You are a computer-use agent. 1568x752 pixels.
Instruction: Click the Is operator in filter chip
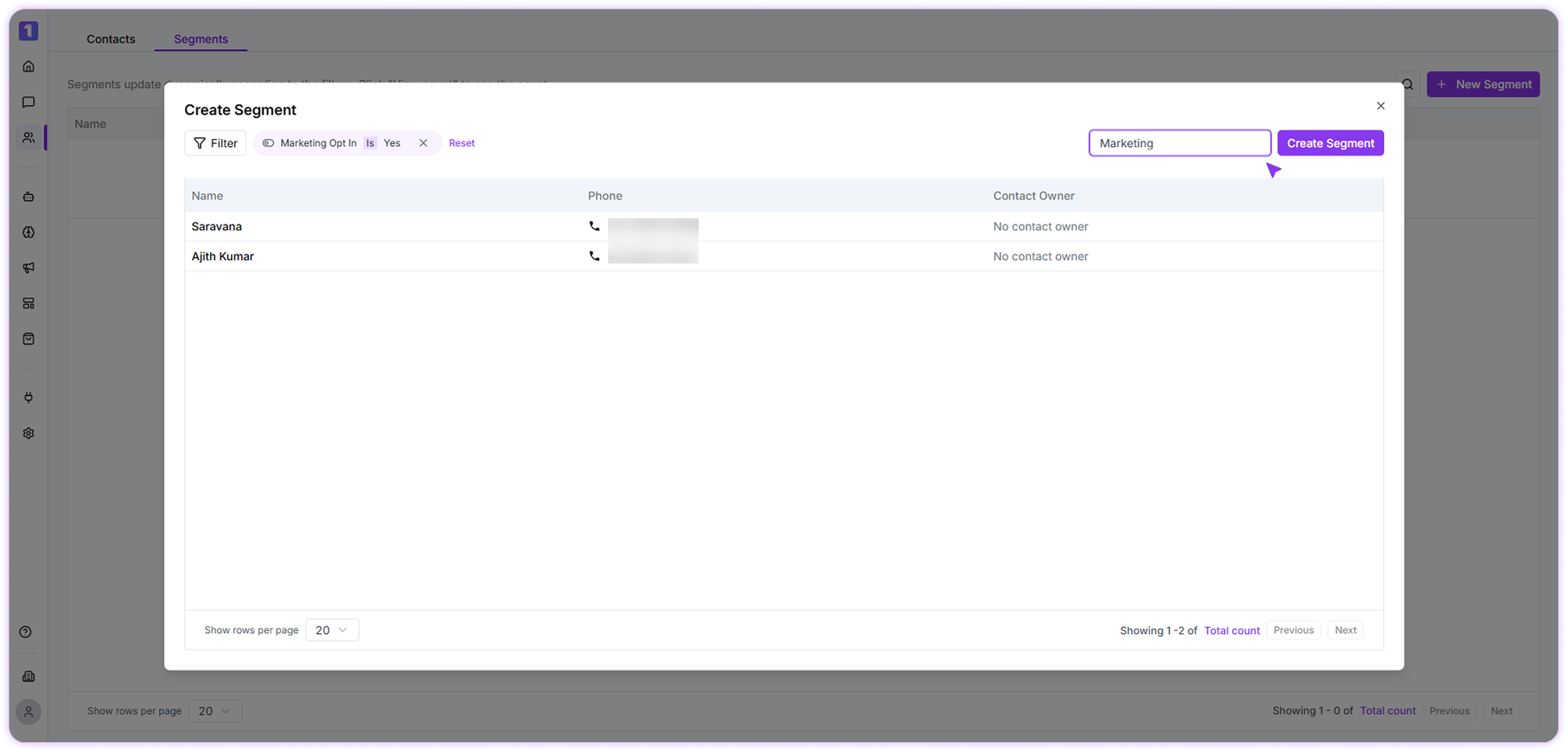[x=370, y=143]
